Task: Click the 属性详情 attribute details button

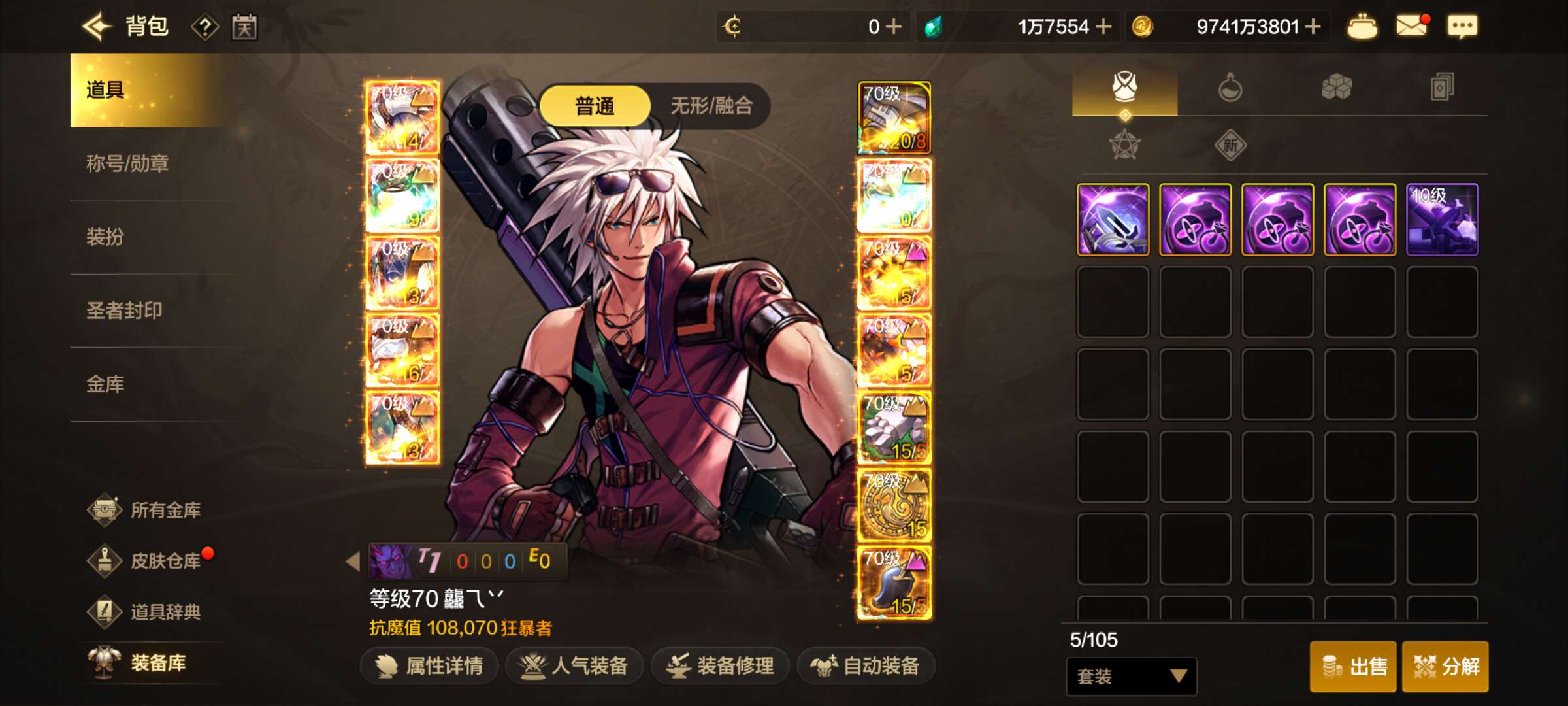Action: [429, 666]
